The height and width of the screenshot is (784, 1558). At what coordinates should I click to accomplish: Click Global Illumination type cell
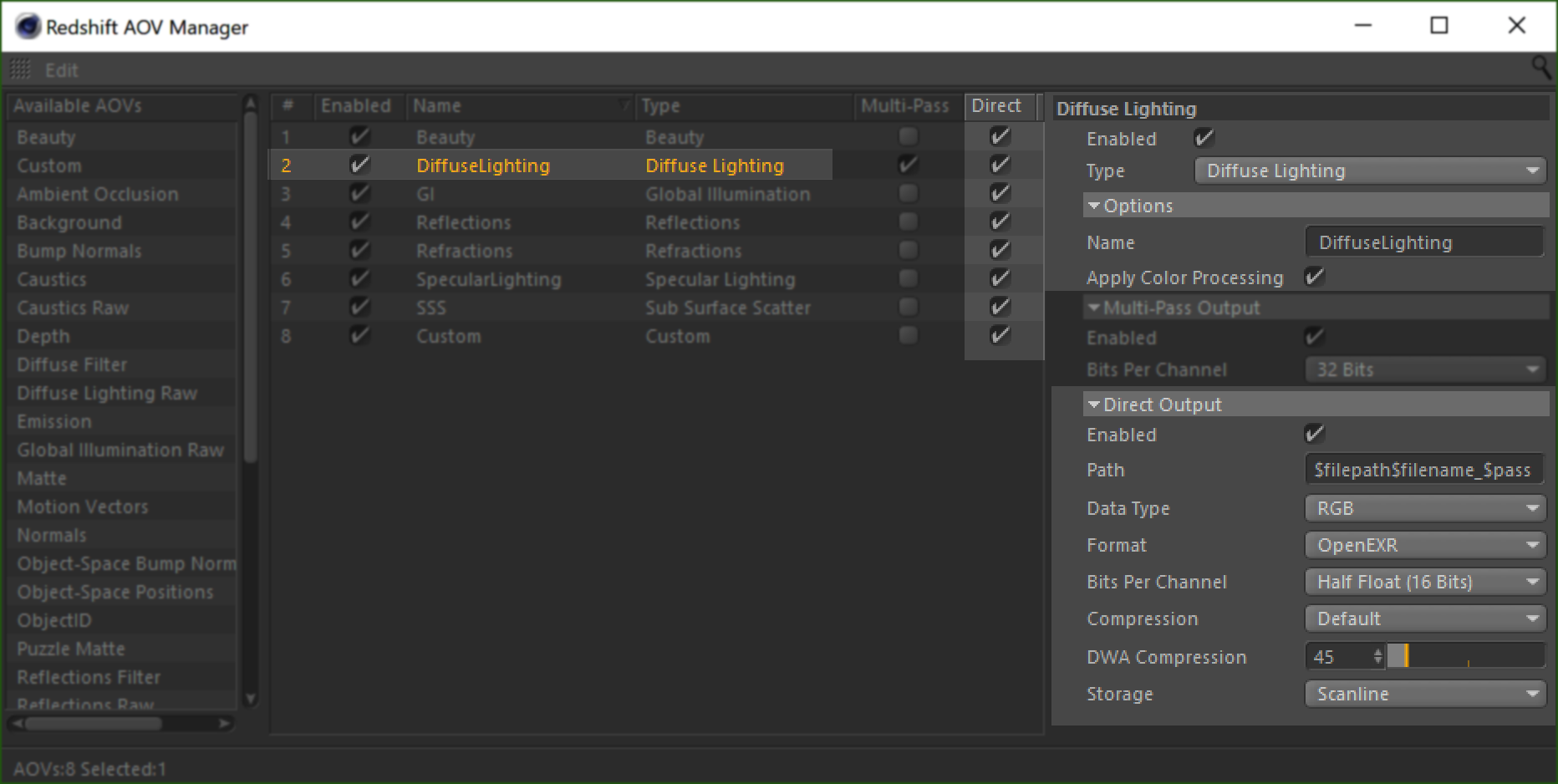[x=728, y=194]
